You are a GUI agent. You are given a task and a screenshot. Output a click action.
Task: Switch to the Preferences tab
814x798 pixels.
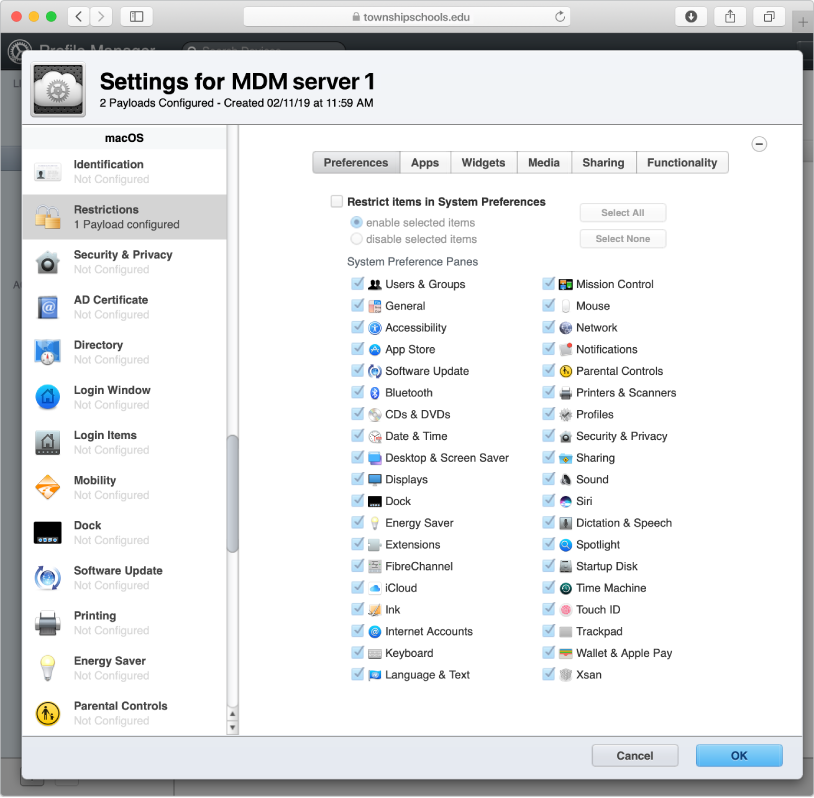point(356,163)
